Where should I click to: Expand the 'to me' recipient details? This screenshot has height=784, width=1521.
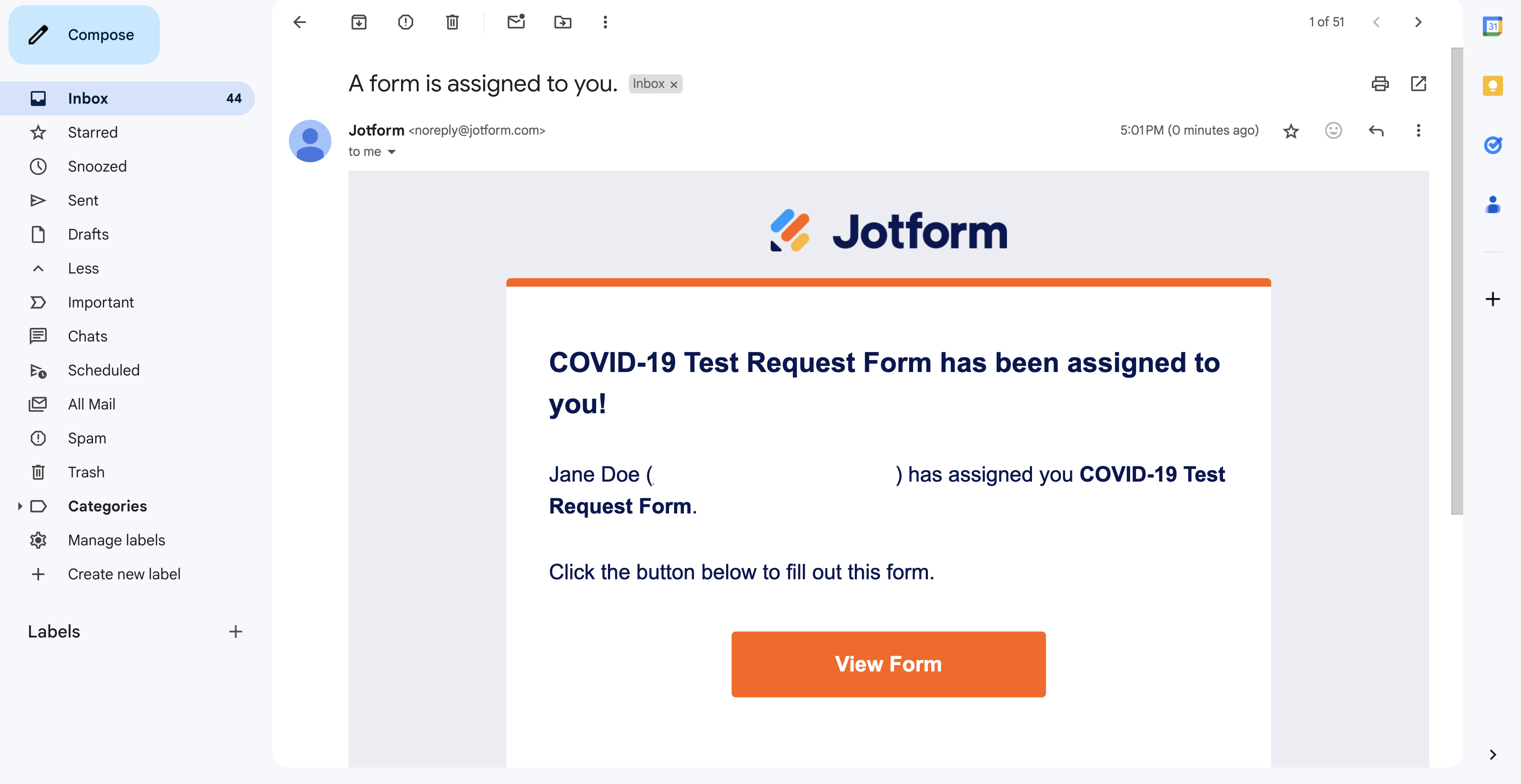pyautogui.click(x=391, y=152)
